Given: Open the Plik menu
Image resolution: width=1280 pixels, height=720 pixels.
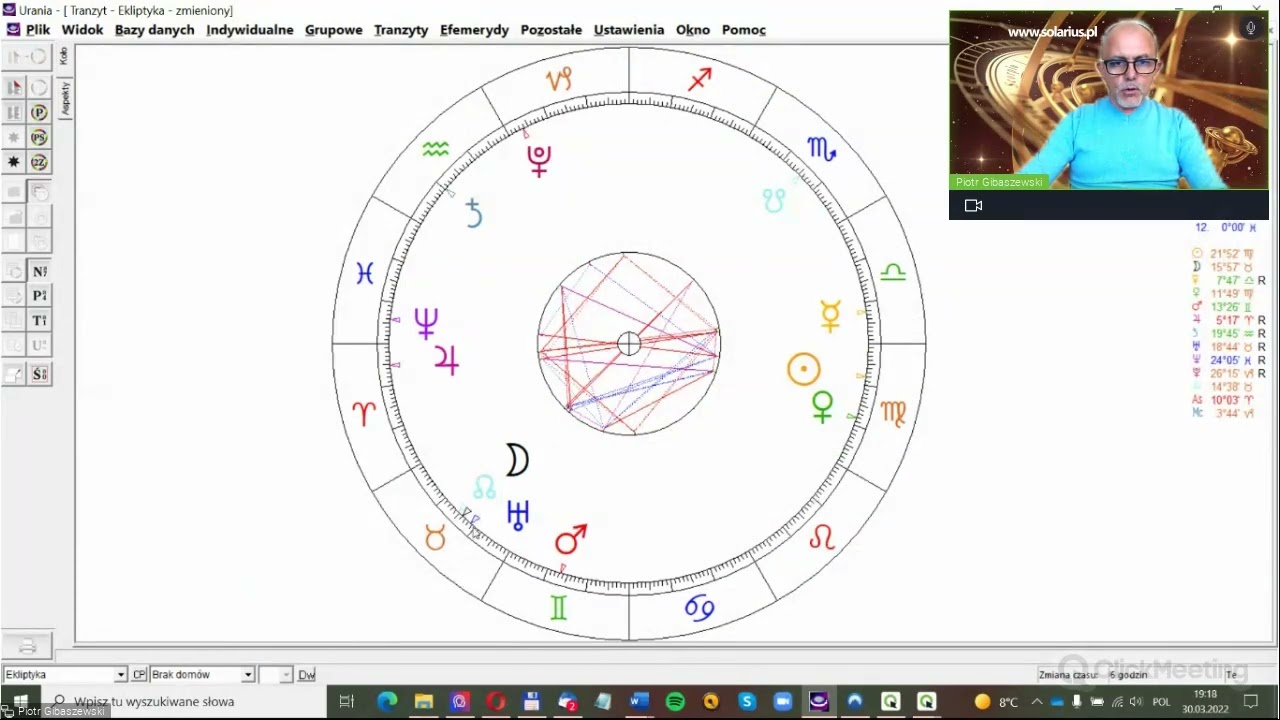Looking at the screenshot, I should pyautogui.click(x=38, y=30).
